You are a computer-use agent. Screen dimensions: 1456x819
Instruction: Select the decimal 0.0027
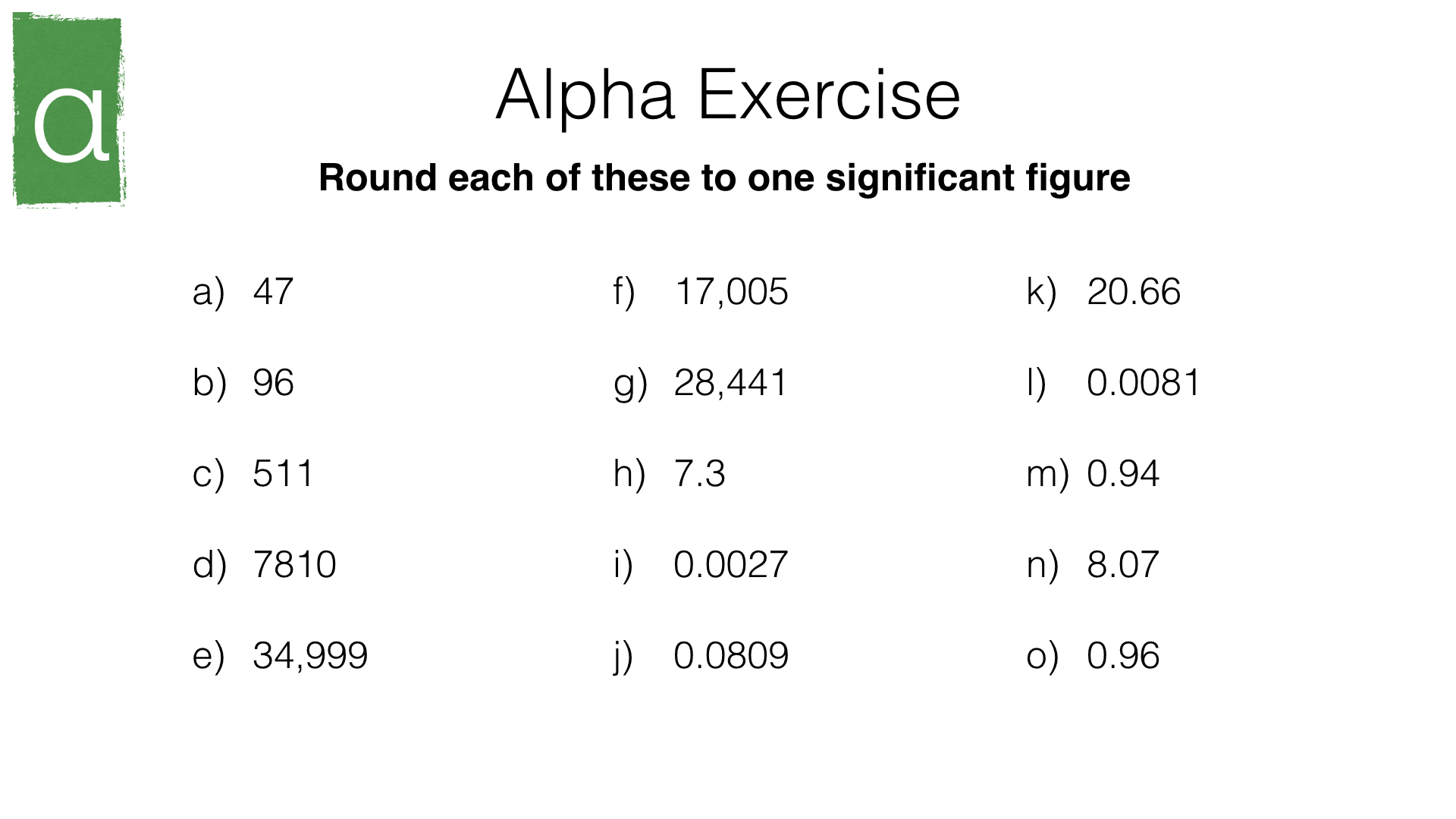731,565
